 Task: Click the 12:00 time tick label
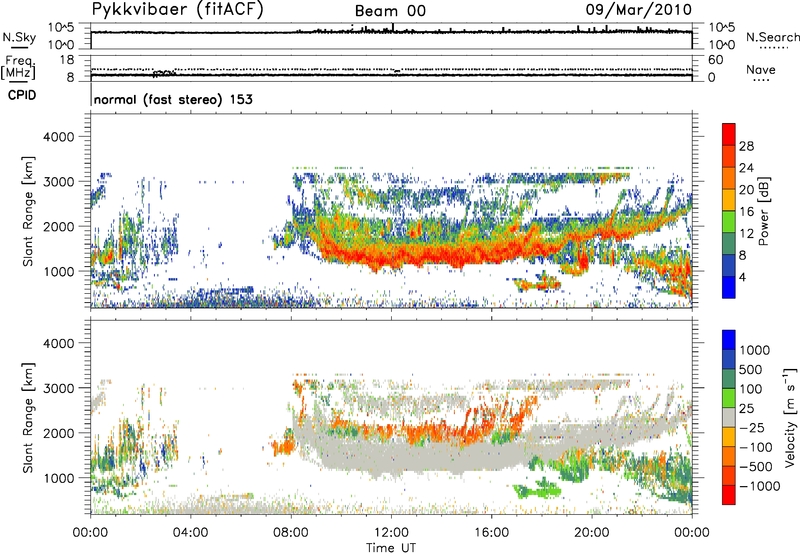coord(391,533)
